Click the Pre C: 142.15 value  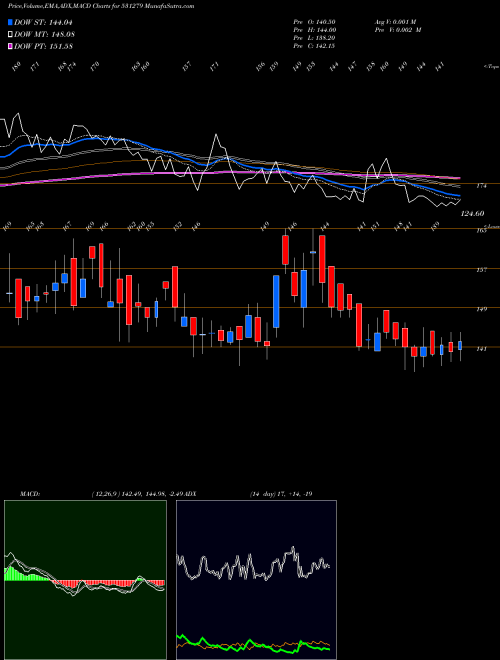coord(314,46)
